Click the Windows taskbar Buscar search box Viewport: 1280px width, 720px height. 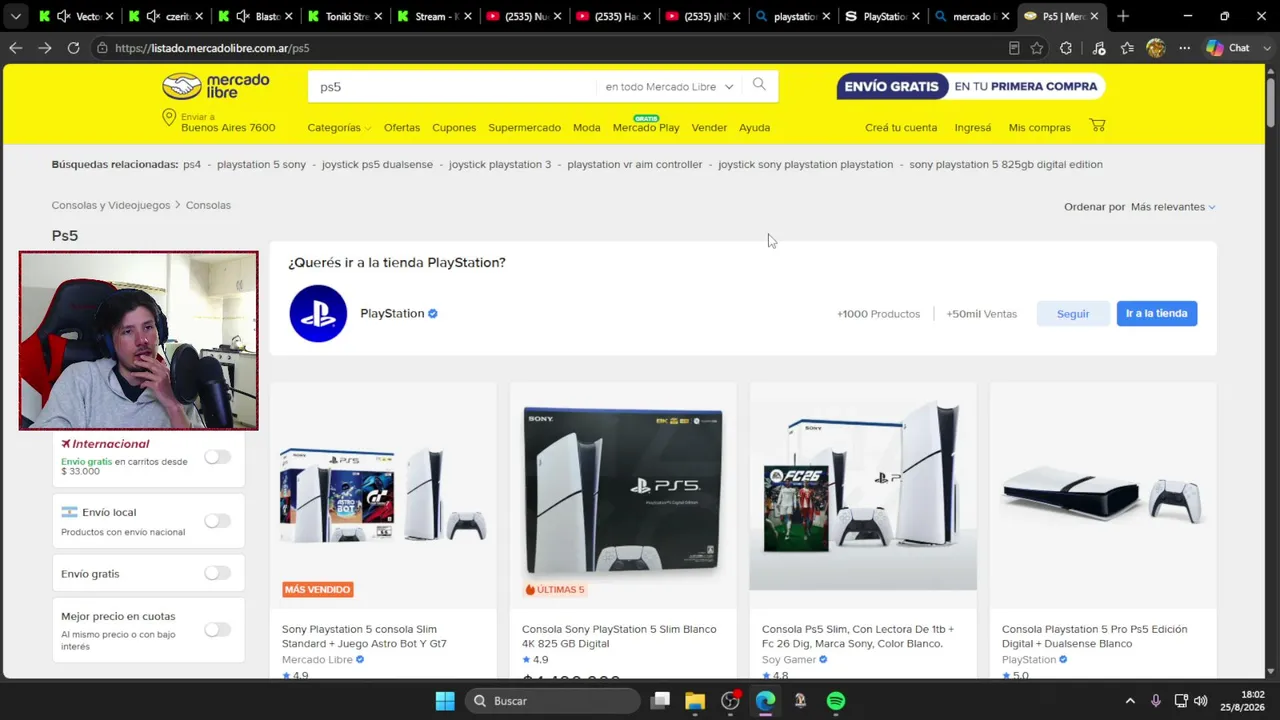pos(553,701)
